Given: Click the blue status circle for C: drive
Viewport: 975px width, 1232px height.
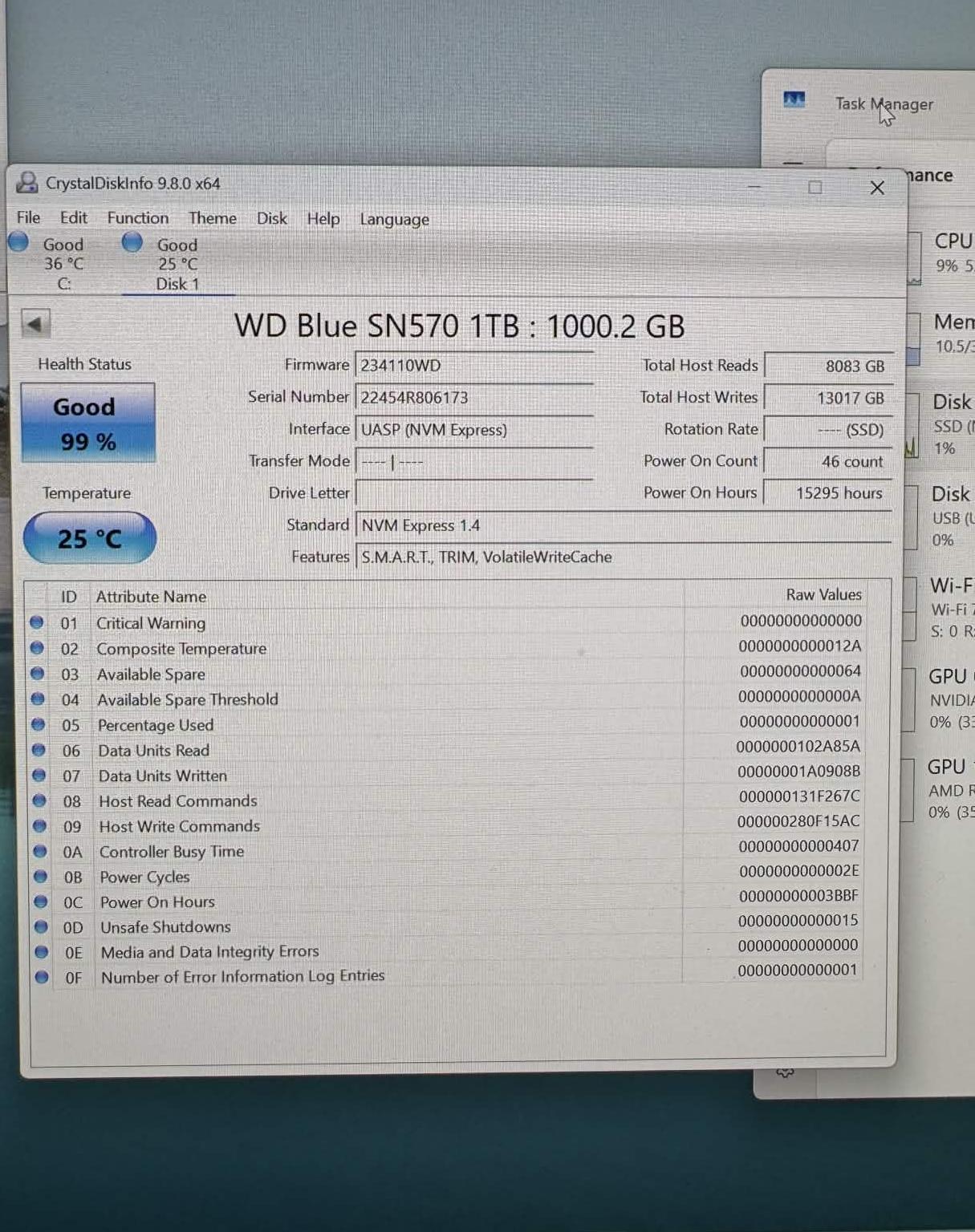Looking at the screenshot, I should [x=18, y=241].
